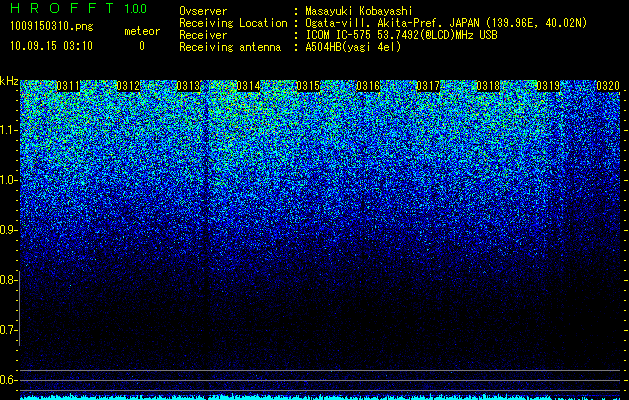This screenshot has height=400, width=629.
Task: Click the date stamp 10.09.15 03:10
Action: 51,46
